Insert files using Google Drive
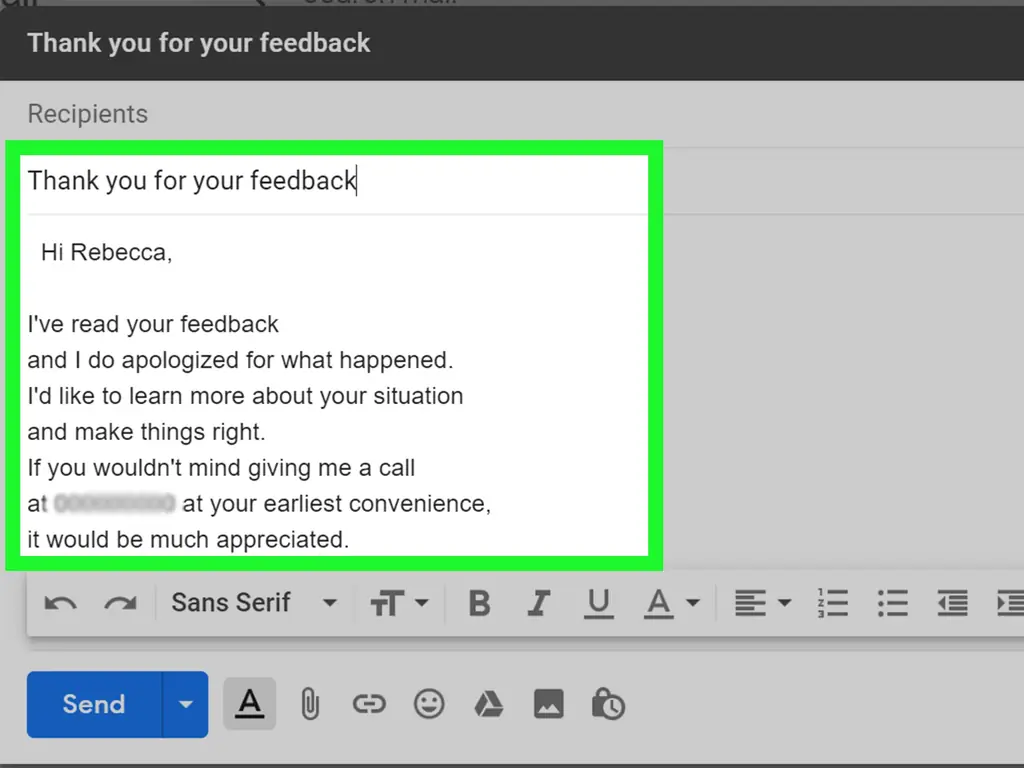Image resolution: width=1024 pixels, height=768 pixels. point(488,704)
